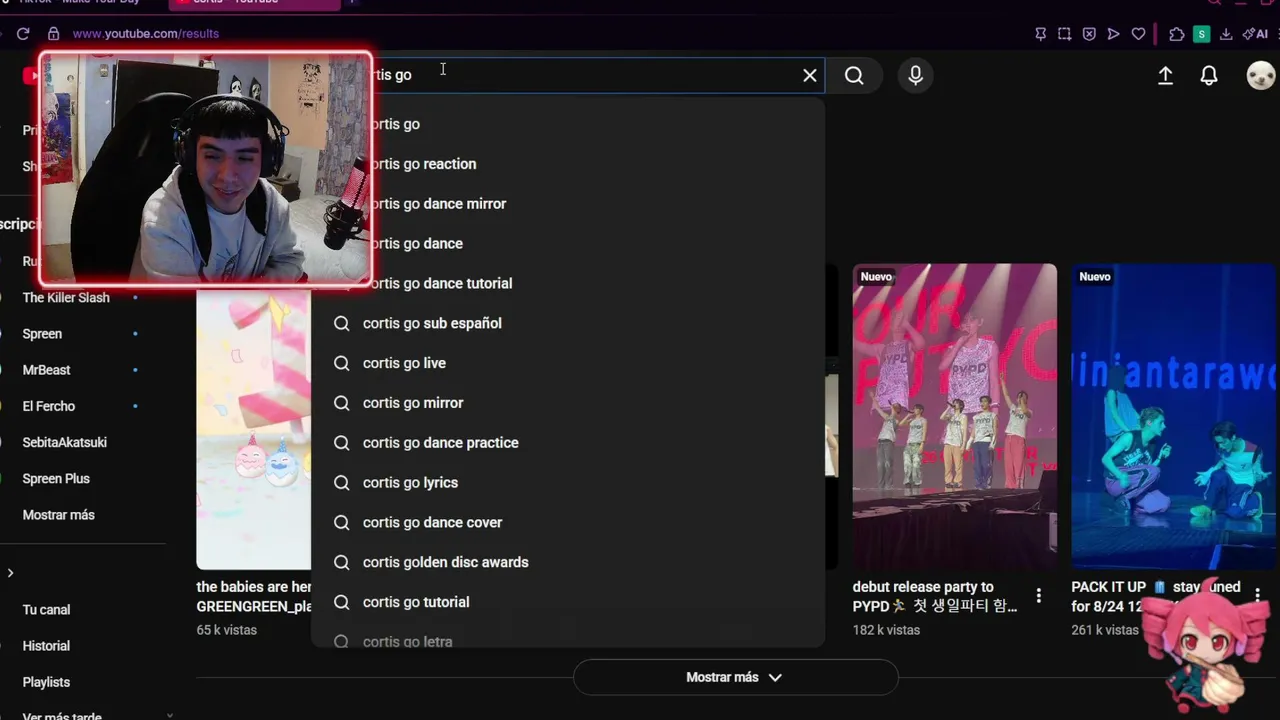This screenshot has height=720, width=1280.
Task: Choose "cortis golden disc awards" suggestion
Action: 568,562
